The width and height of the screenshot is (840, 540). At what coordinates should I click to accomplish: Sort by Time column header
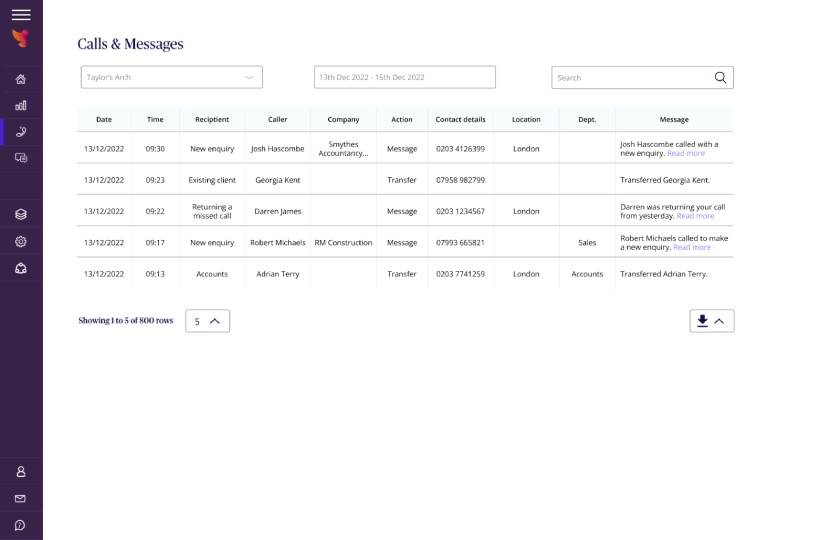155,119
